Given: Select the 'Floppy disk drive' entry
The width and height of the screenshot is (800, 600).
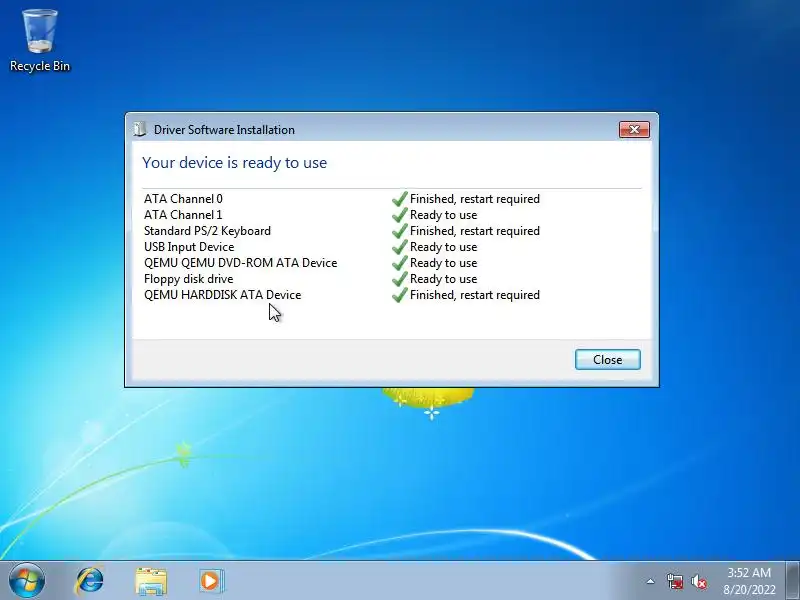Looking at the screenshot, I should (x=188, y=279).
